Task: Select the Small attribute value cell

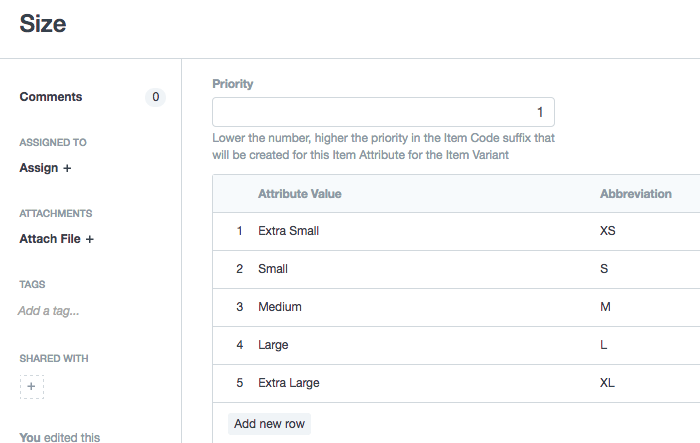Action: click(x=274, y=269)
